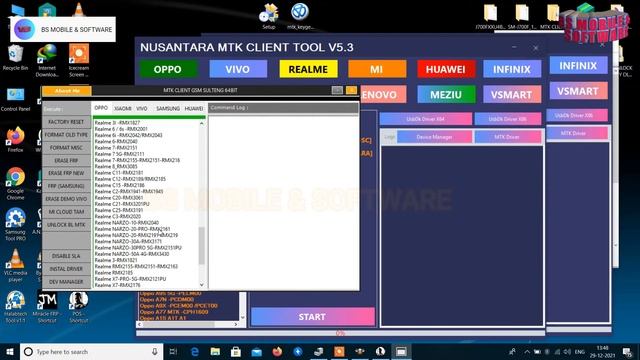The height and width of the screenshot is (360, 640).
Task: Click the Task View taskbar icon
Action: (x=173, y=351)
